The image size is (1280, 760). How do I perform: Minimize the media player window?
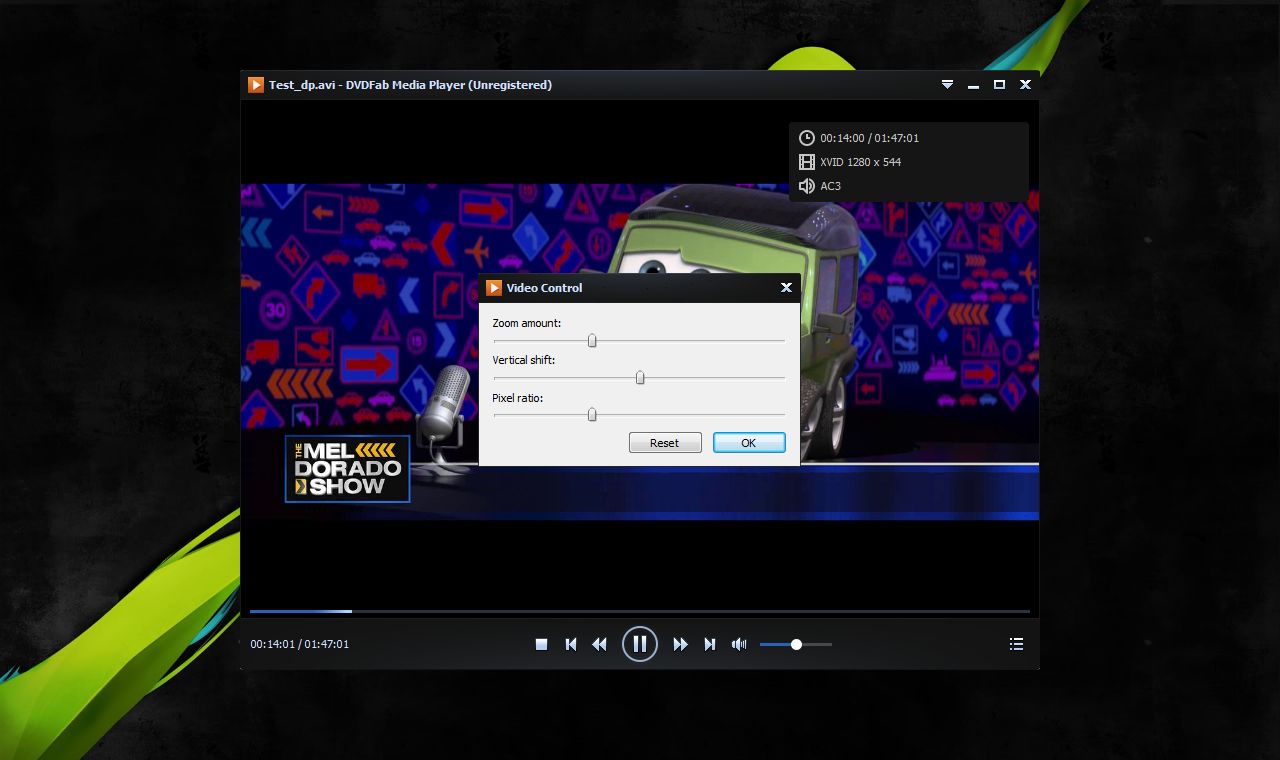pos(973,86)
